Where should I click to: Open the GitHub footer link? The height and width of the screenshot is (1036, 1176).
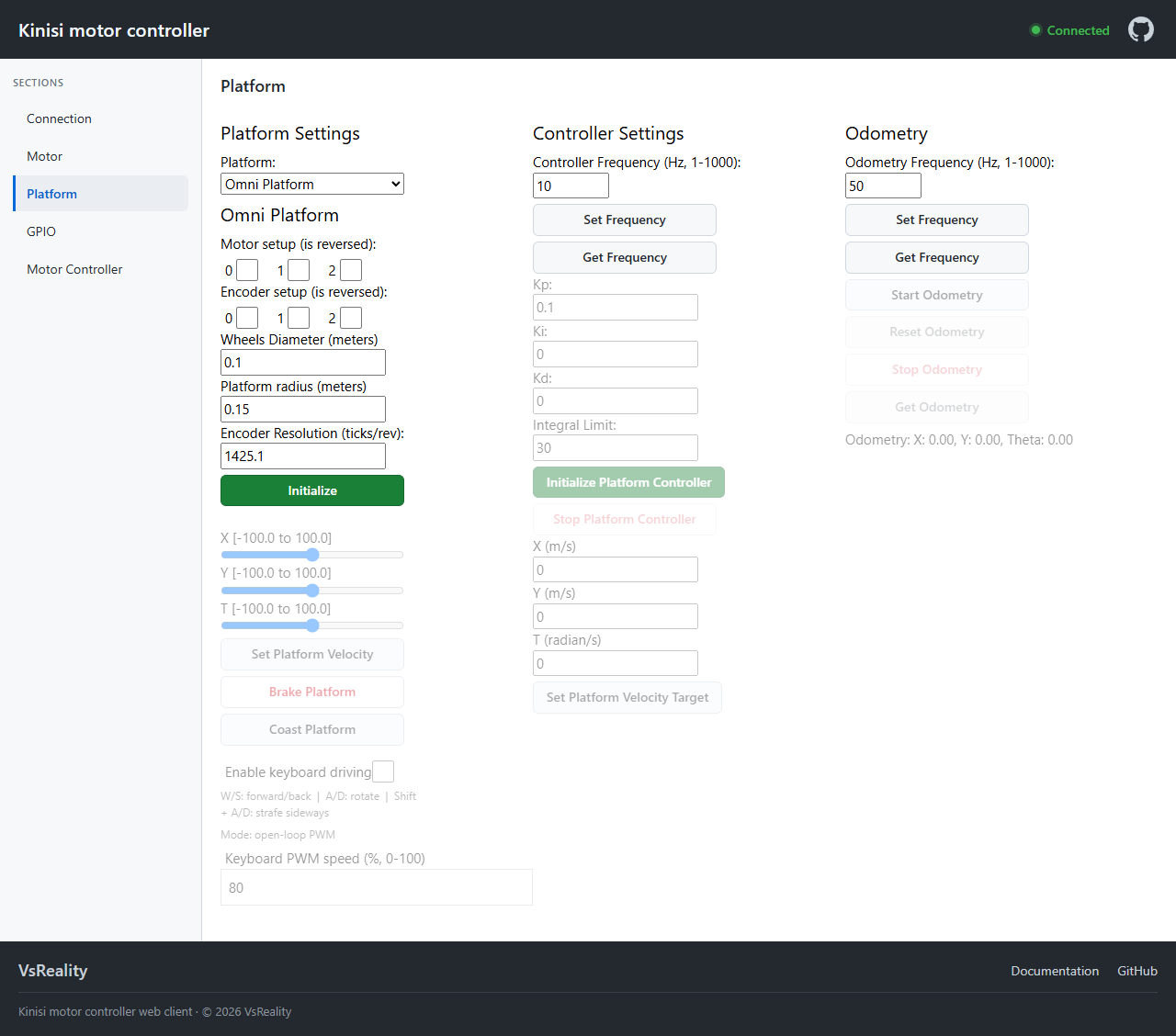[x=1137, y=971]
